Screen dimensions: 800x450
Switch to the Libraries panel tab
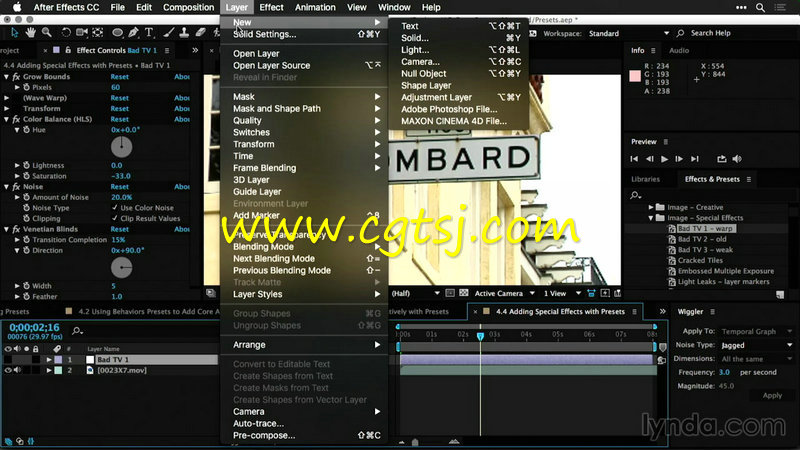[x=645, y=179]
